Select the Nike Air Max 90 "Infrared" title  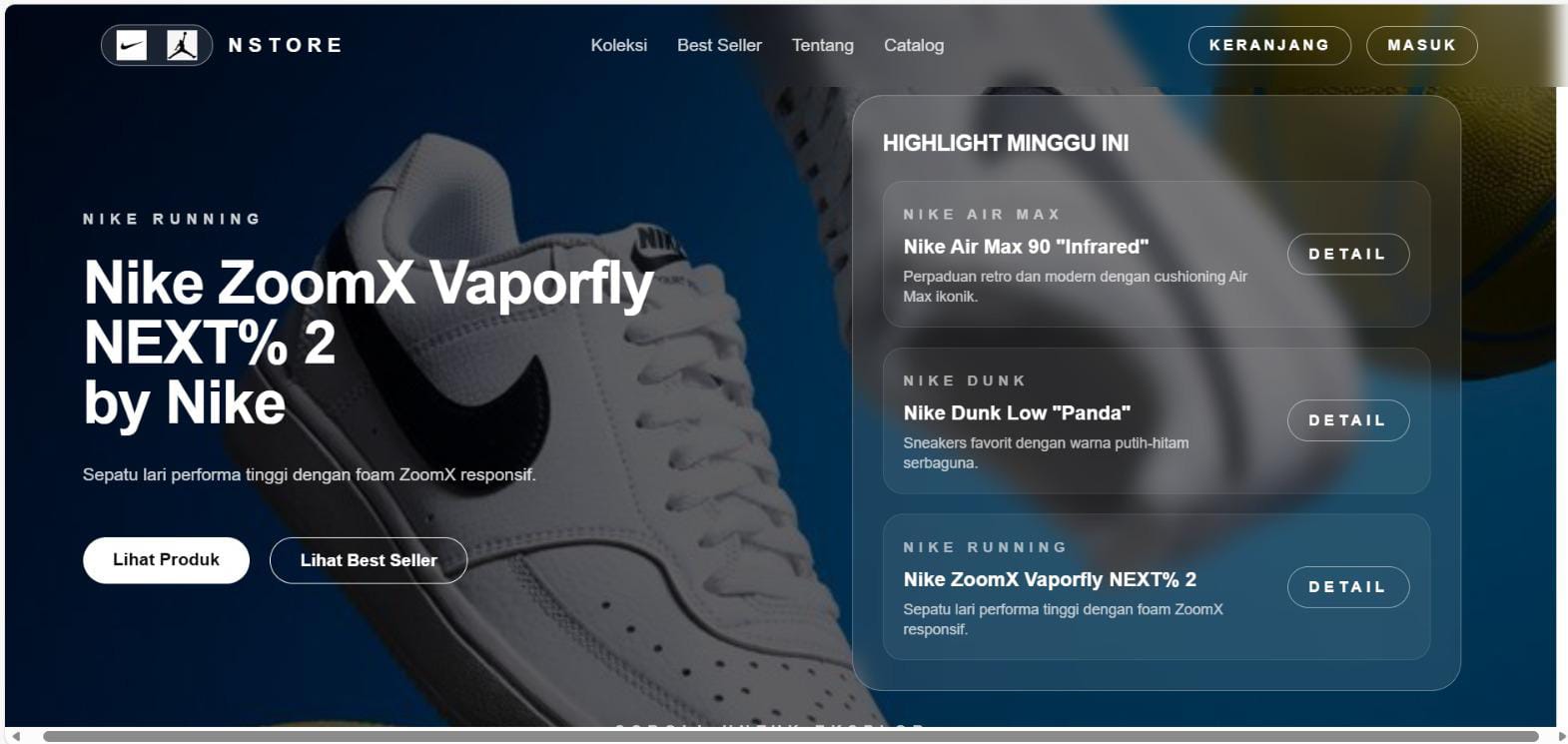(1026, 247)
